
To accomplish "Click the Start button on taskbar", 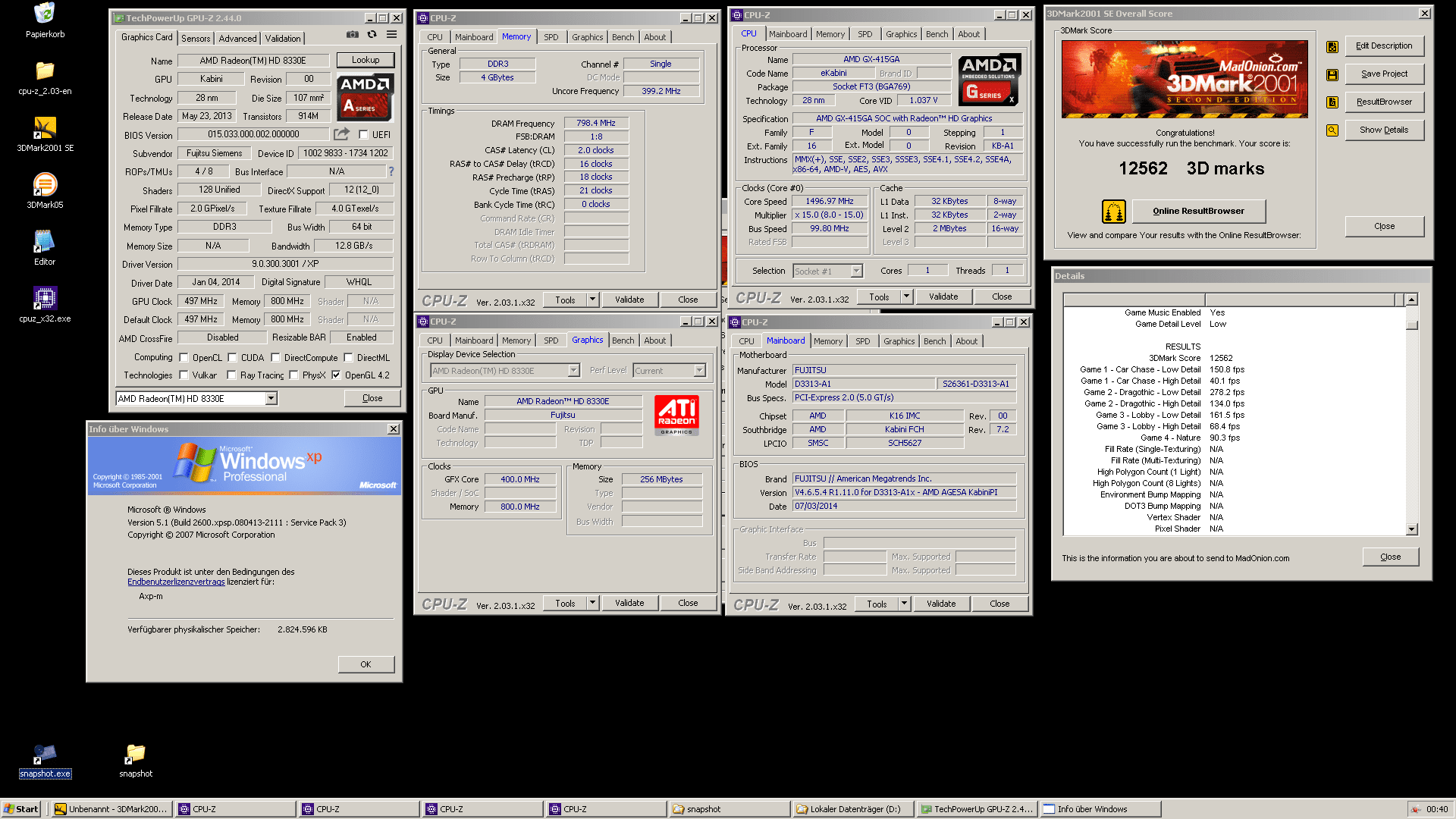I will click(20, 809).
